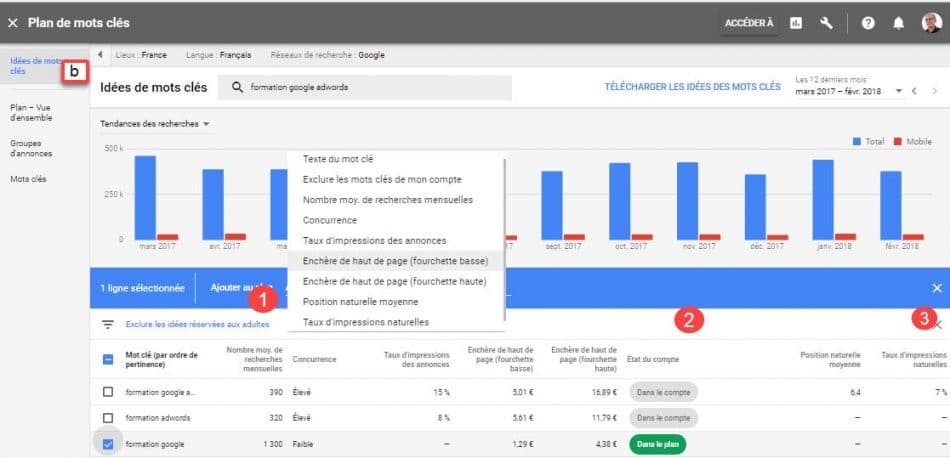
Task: Open the user profile avatar
Action: 931,23
